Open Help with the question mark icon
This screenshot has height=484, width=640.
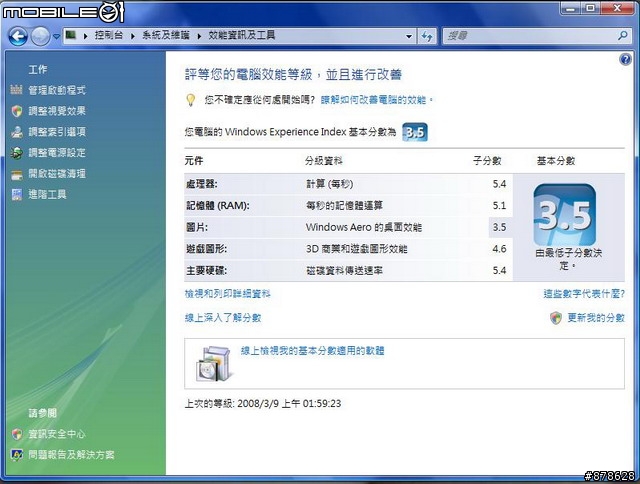pyautogui.click(x=625, y=60)
